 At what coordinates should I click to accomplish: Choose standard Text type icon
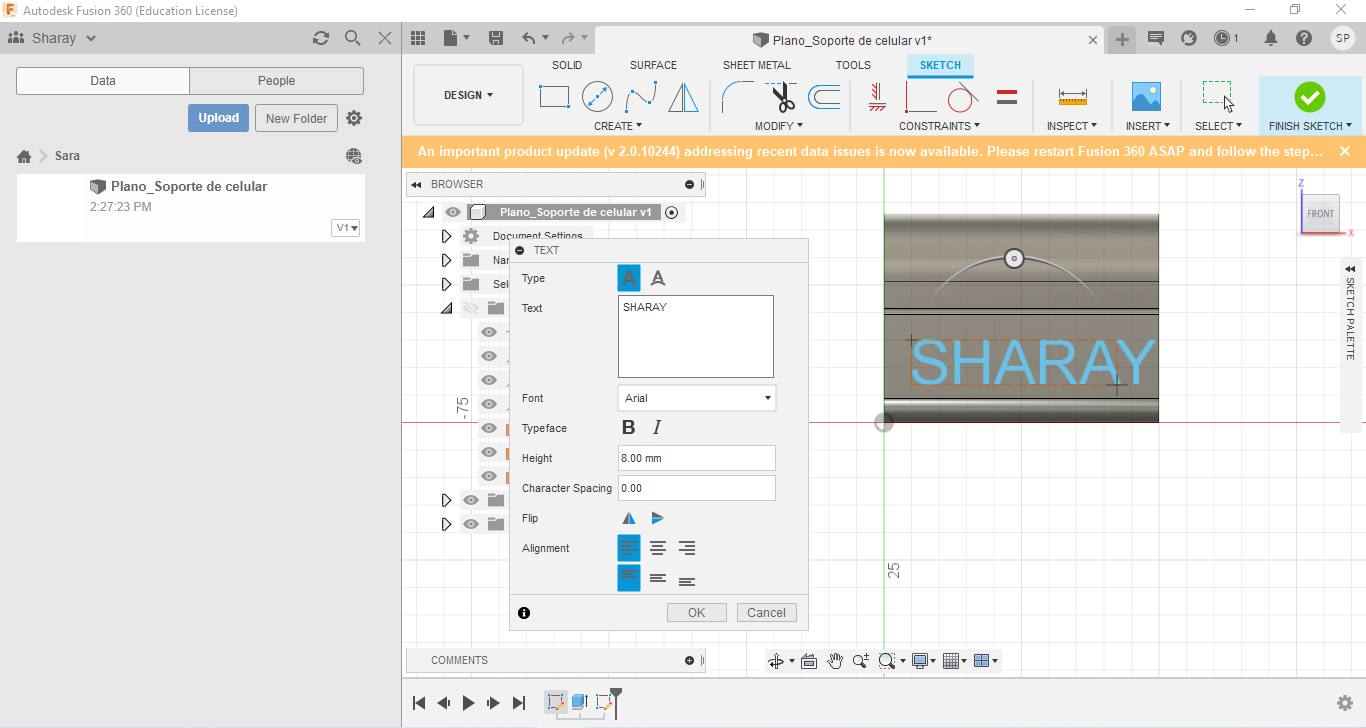coord(629,278)
